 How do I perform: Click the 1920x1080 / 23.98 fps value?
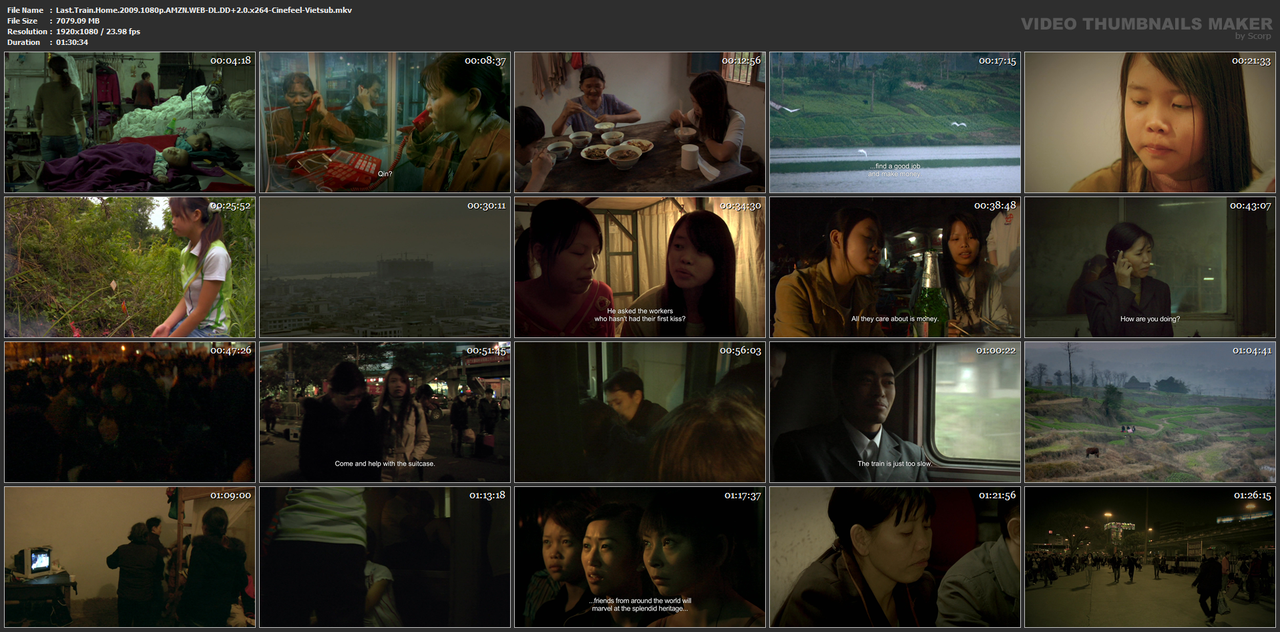(x=98, y=32)
